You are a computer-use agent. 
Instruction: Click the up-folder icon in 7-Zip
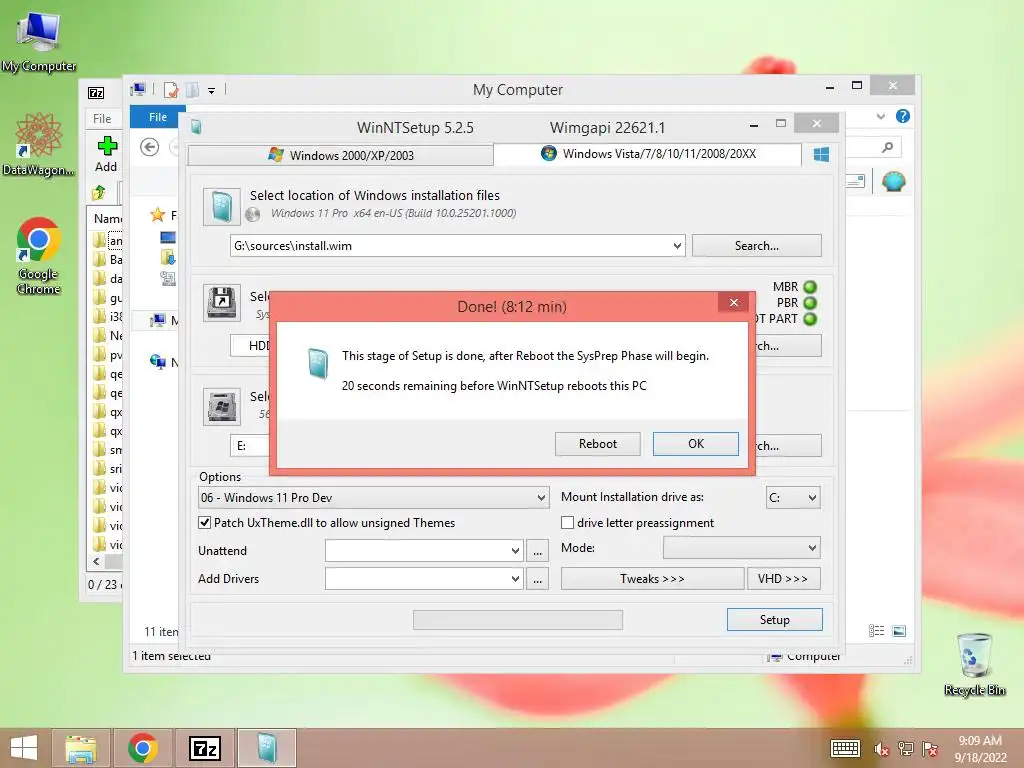pos(99,193)
